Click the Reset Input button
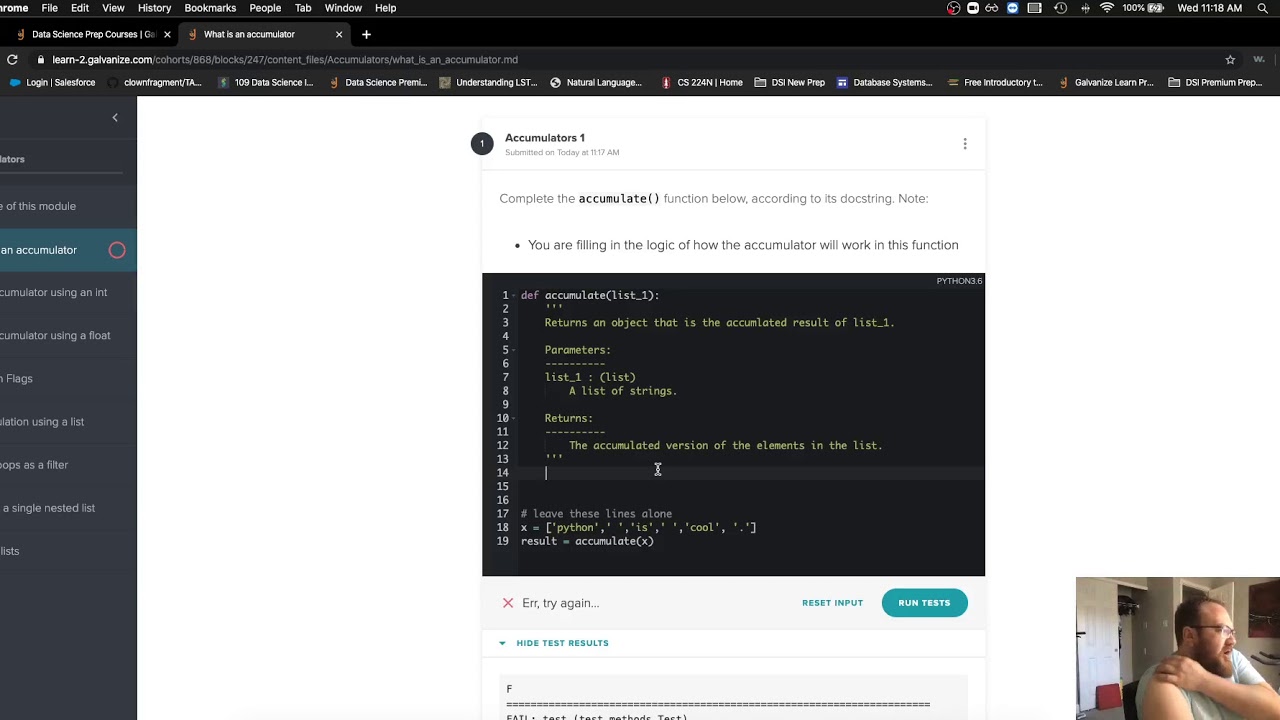The height and width of the screenshot is (720, 1280). click(x=832, y=603)
